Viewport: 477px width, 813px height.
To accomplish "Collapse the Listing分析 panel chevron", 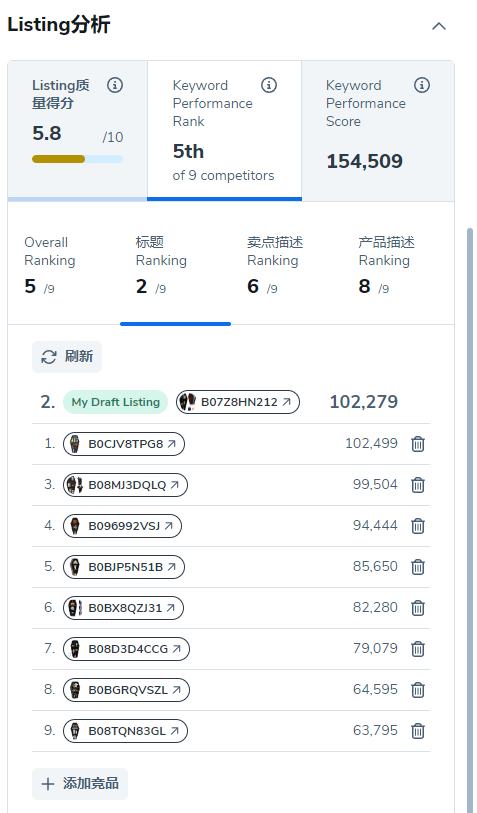I will click(439, 26).
